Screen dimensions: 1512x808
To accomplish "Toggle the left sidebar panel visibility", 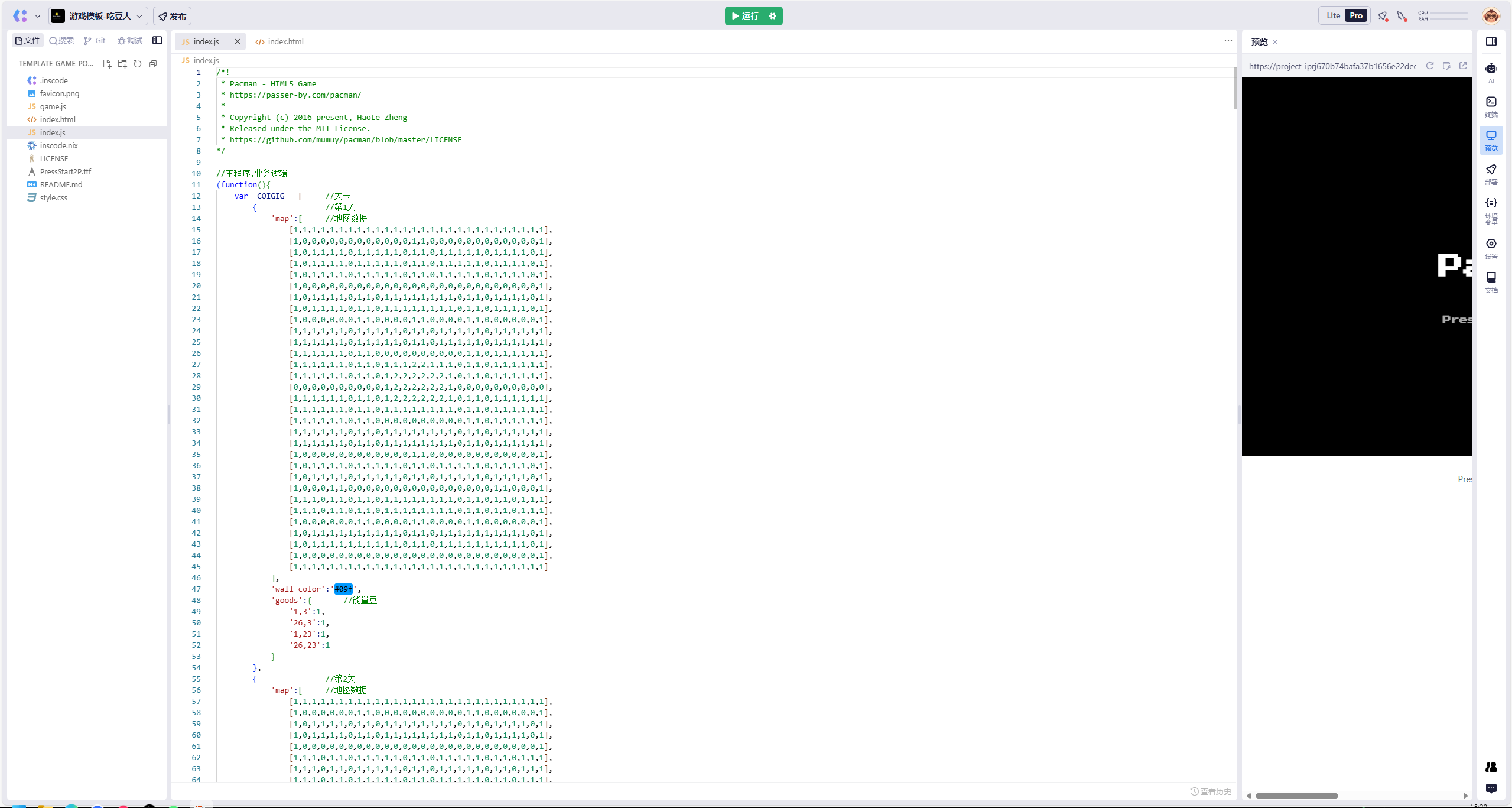I will pyautogui.click(x=157, y=41).
